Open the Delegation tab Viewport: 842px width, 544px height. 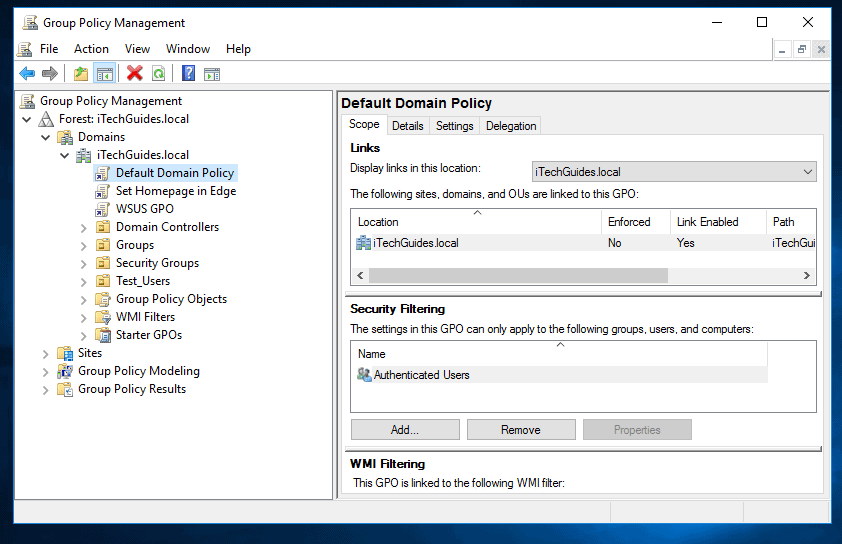511,126
